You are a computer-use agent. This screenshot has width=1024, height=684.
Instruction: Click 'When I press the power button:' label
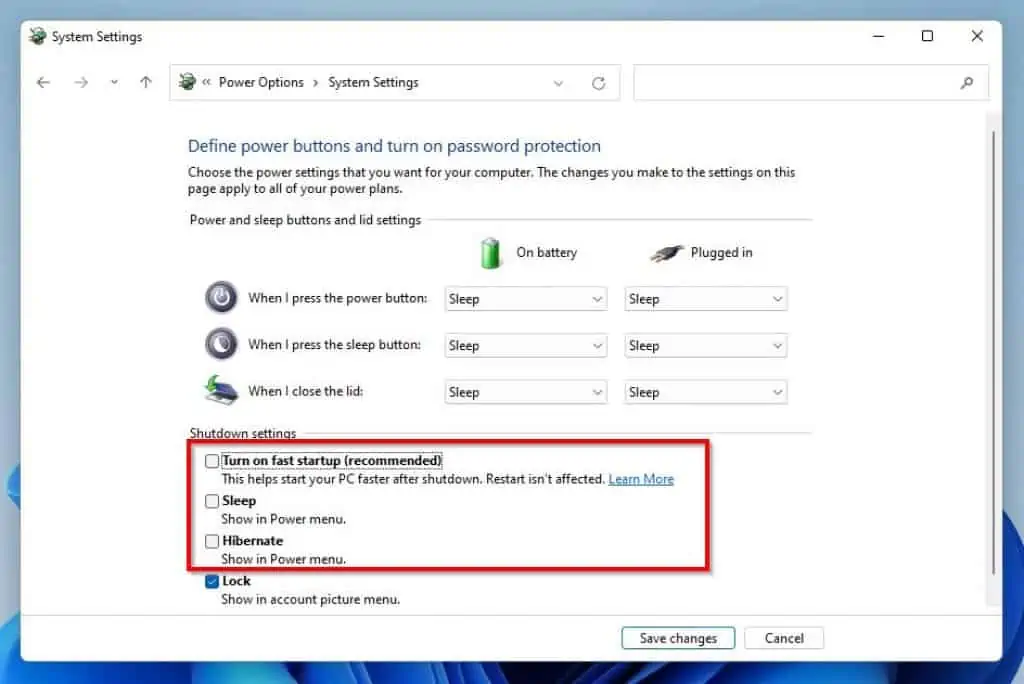pyautogui.click(x=337, y=298)
